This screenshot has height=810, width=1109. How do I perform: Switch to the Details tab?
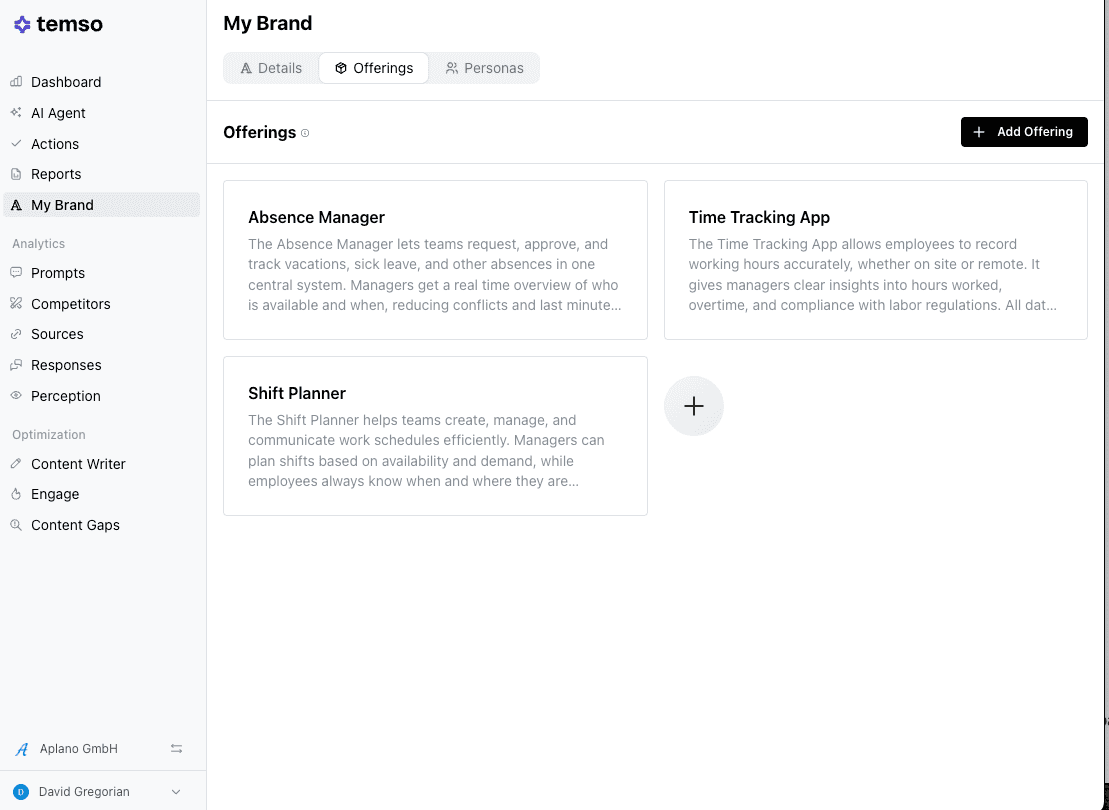271,68
